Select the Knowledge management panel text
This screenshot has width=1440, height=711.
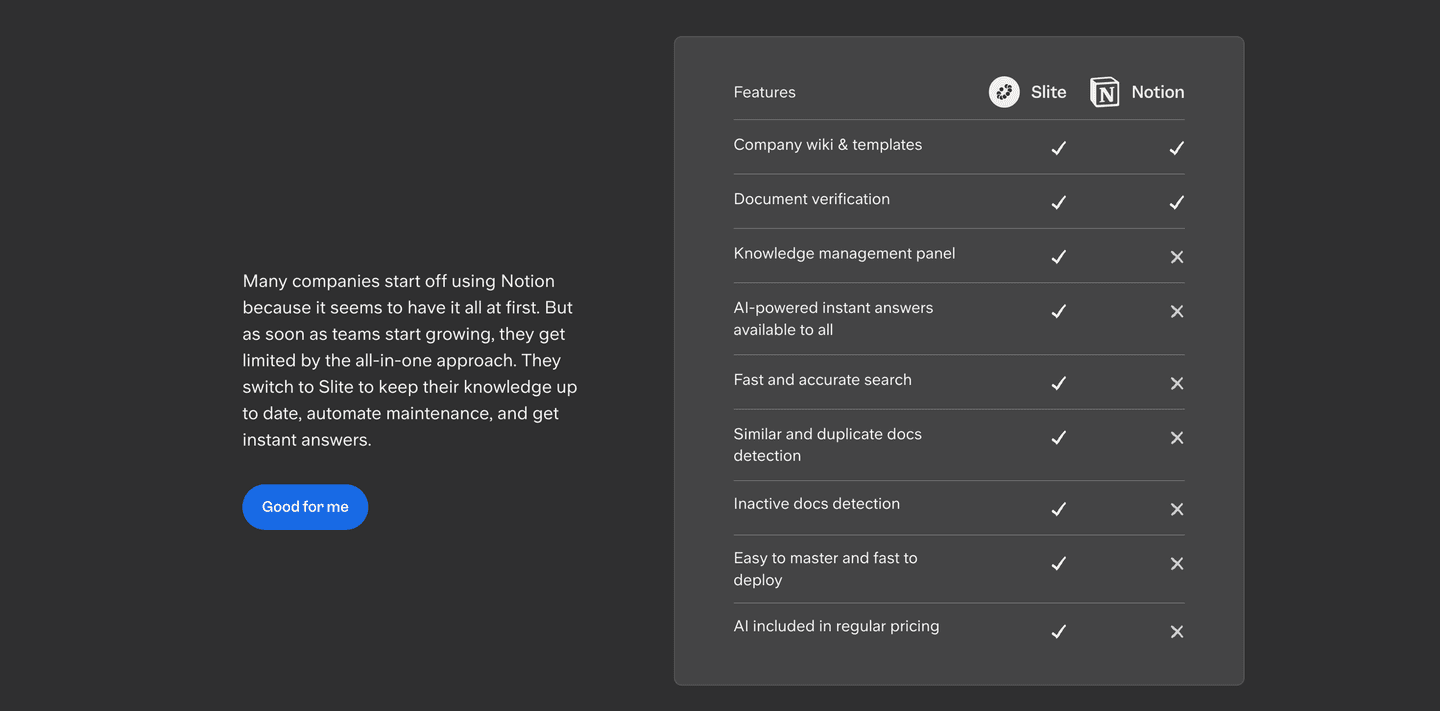844,253
